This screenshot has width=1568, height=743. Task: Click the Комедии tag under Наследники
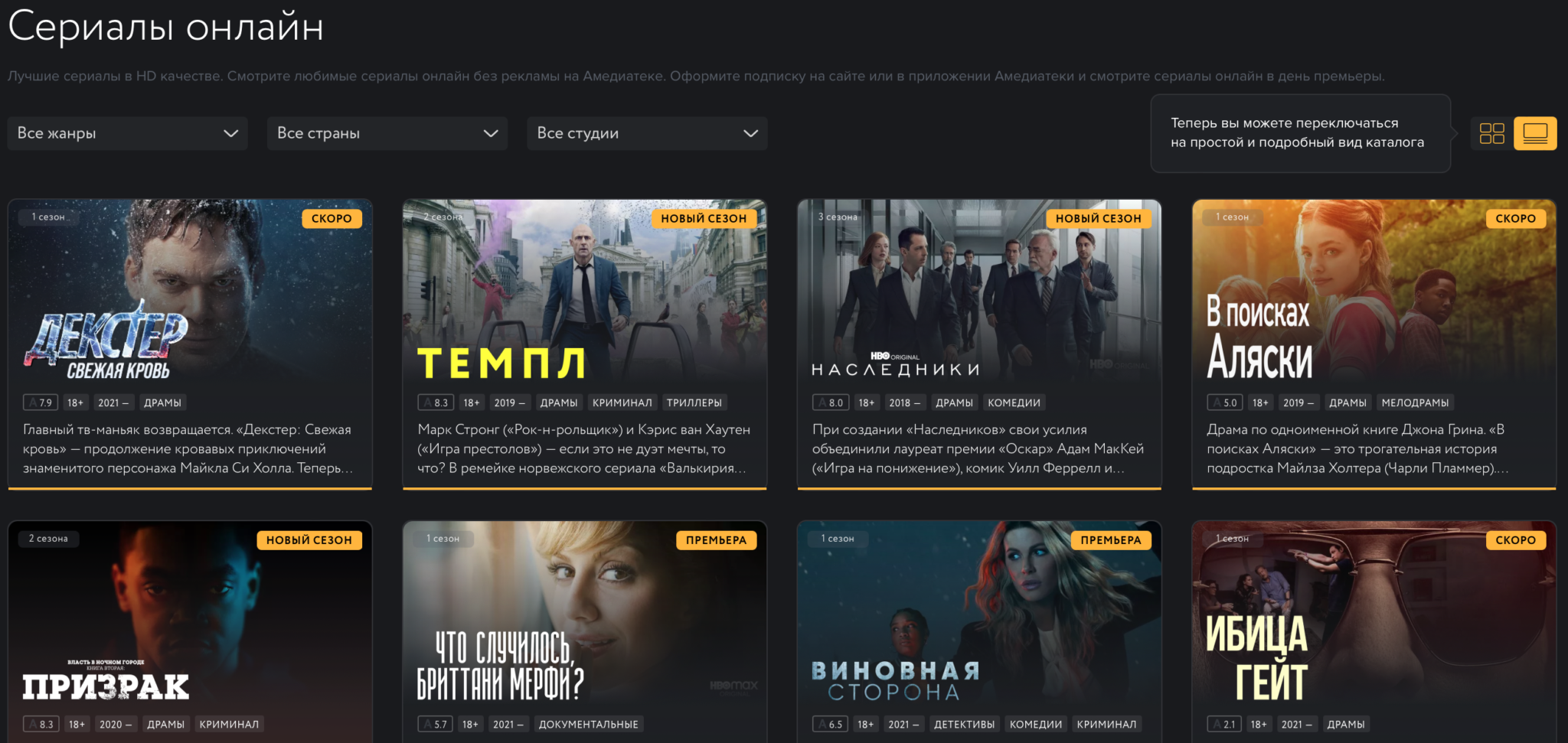[x=1014, y=402]
